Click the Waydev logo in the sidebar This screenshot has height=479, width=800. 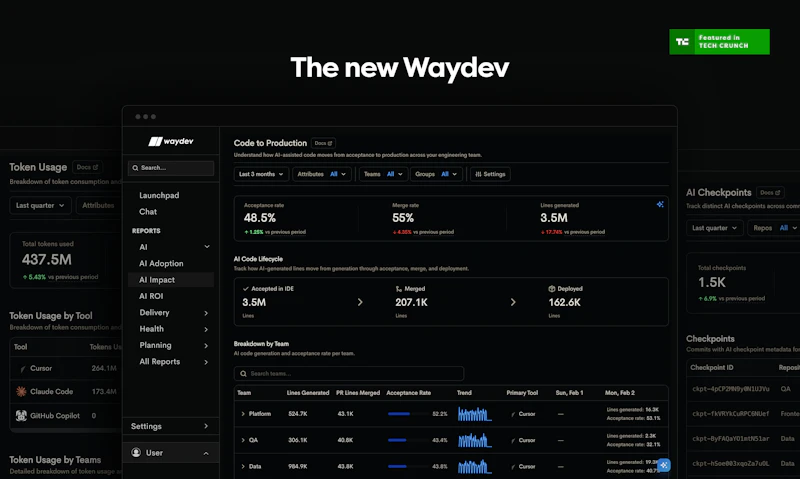(171, 141)
